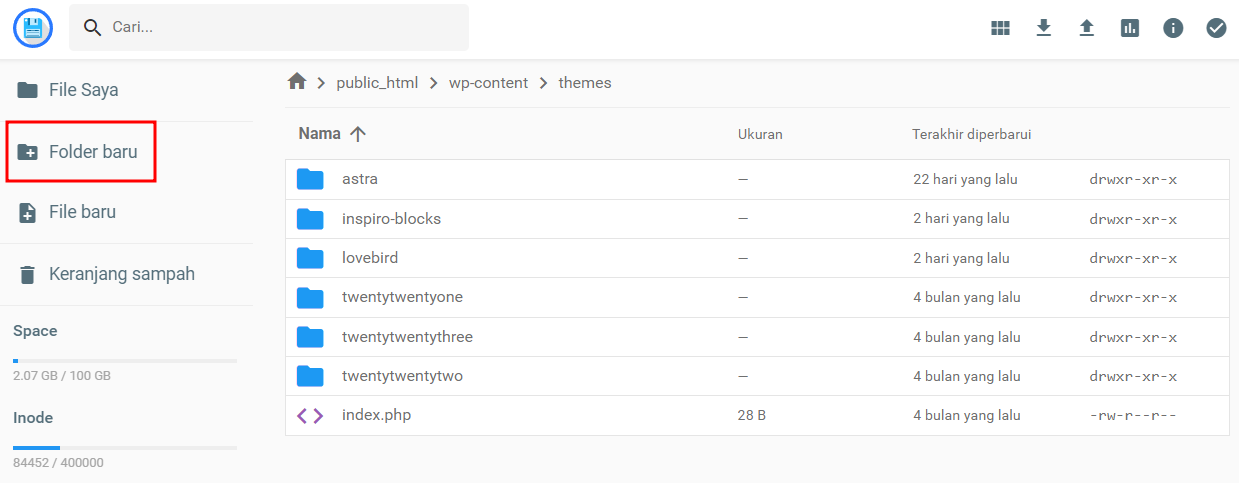This screenshot has height=483, width=1239.
Task: Open the info icon in toolbar
Action: click(x=1173, y=28)
